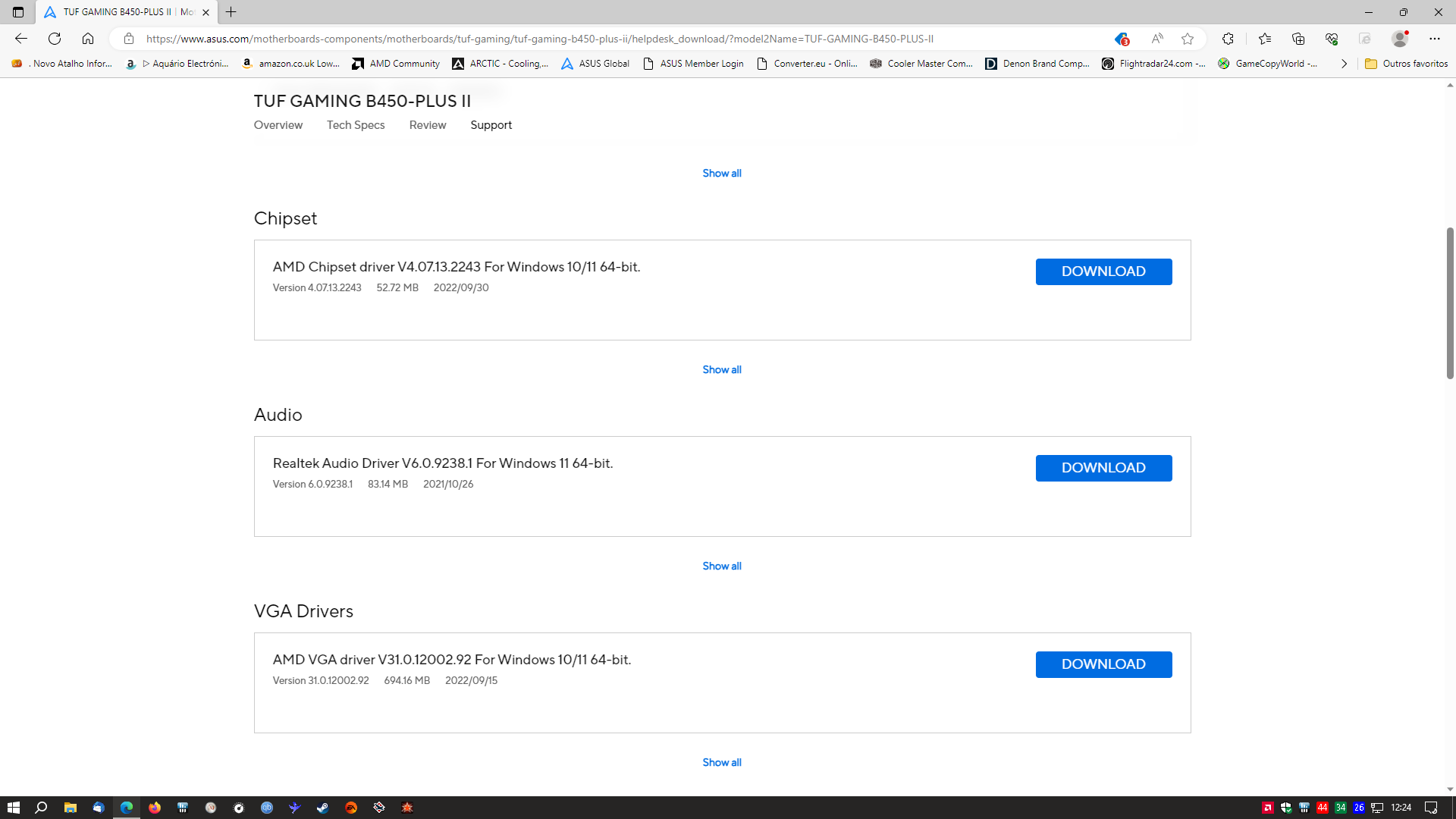This screenshot has width=1456, height=819.
Task: Download the AMD VGA driver
Action: point(1103,664)
